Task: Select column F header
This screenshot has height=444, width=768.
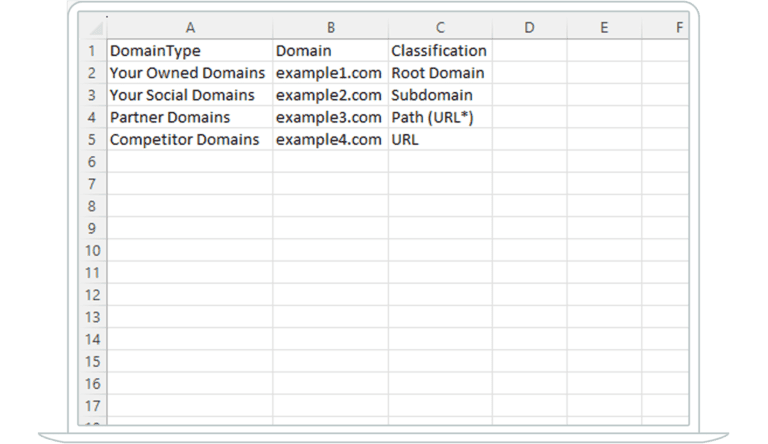Action: 666,27
